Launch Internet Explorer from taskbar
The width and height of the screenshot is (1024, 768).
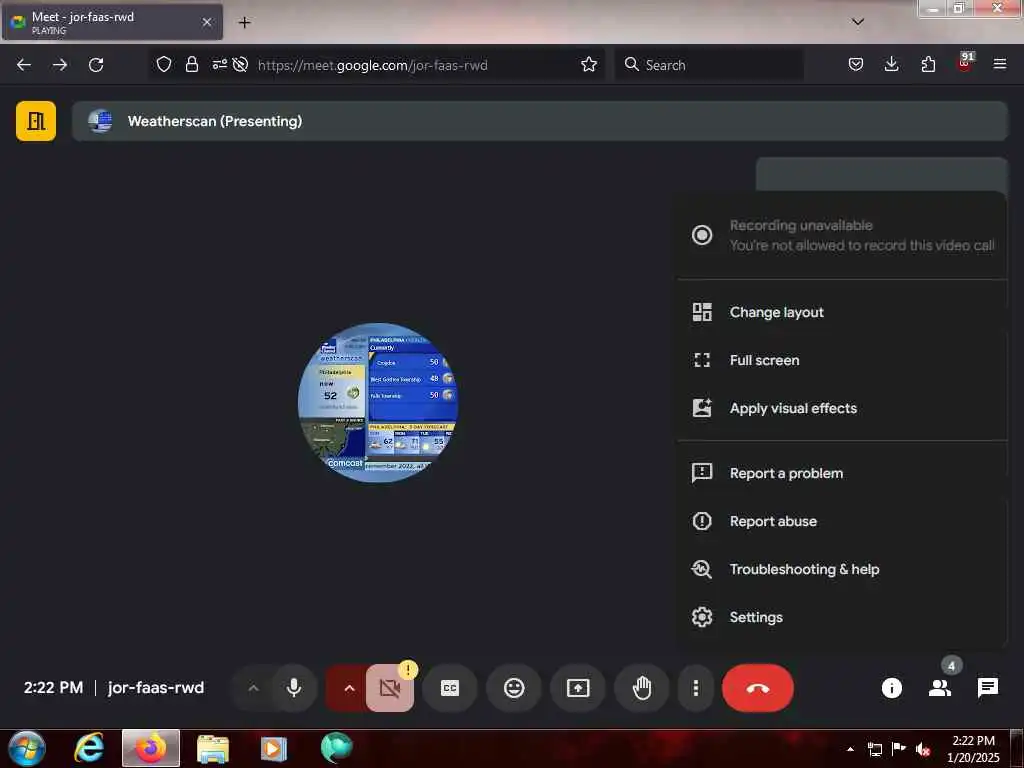tap(89, 748)
